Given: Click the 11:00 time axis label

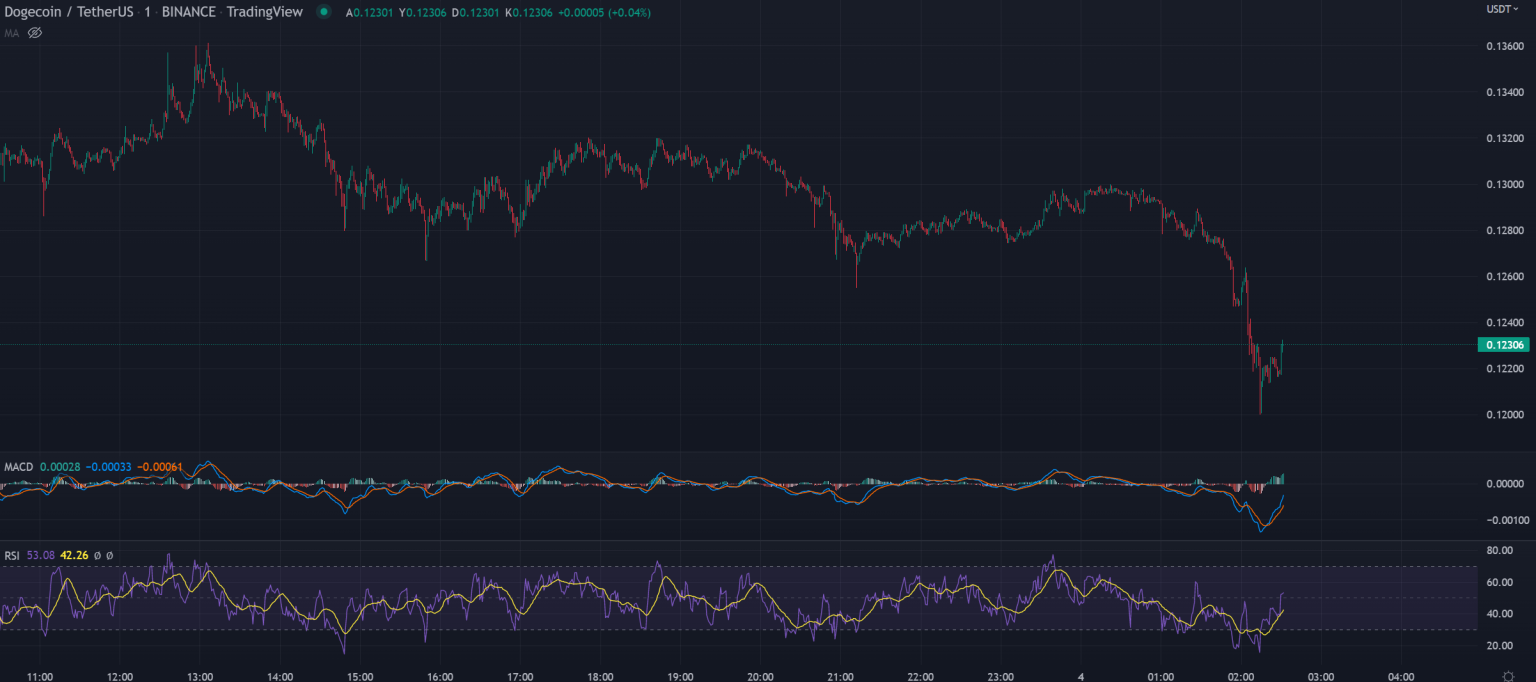Looking at the screenshot, I should click(x=40, y=676).
